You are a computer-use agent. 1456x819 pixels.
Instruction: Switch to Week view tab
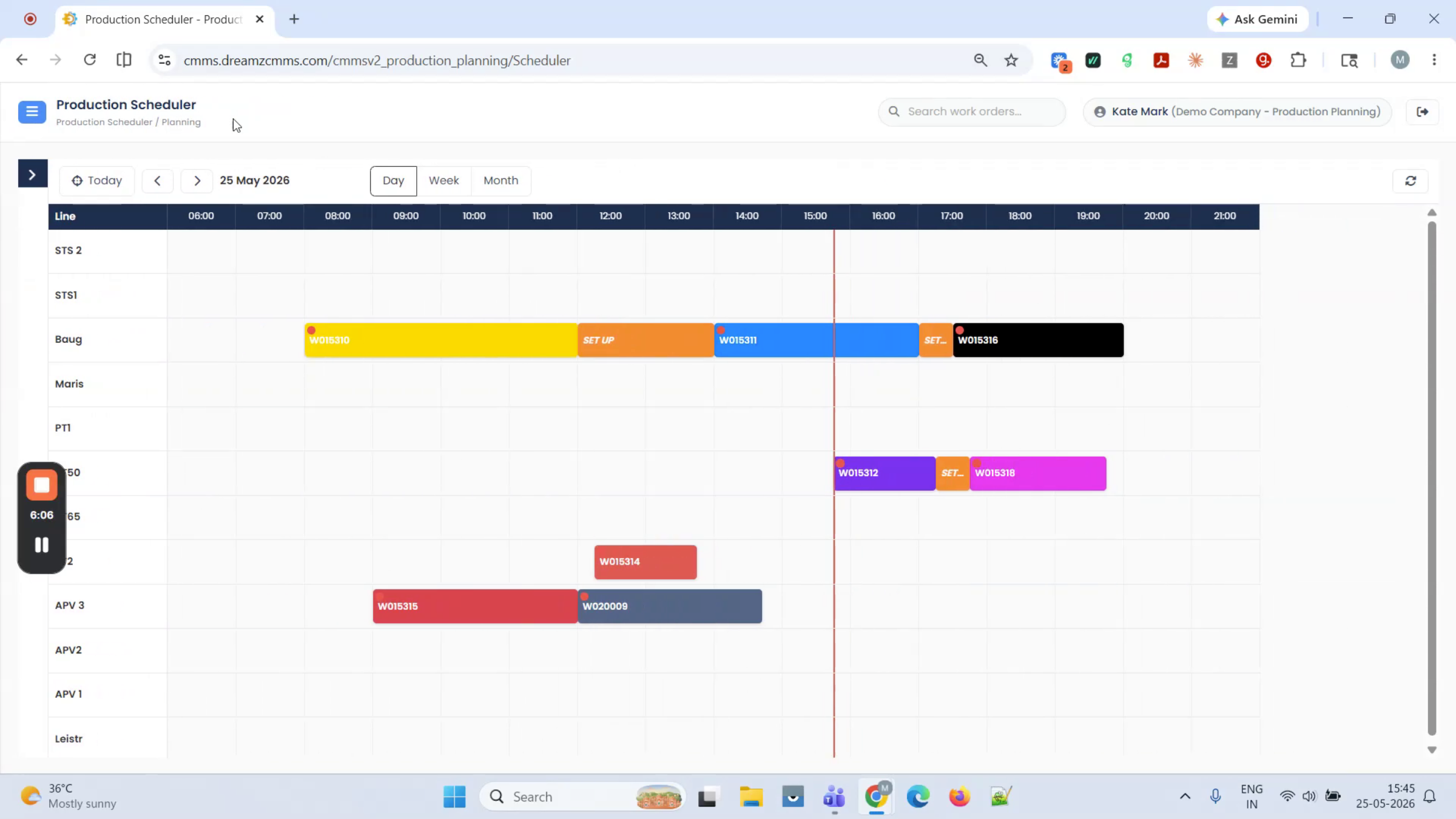tap(443, 181)
